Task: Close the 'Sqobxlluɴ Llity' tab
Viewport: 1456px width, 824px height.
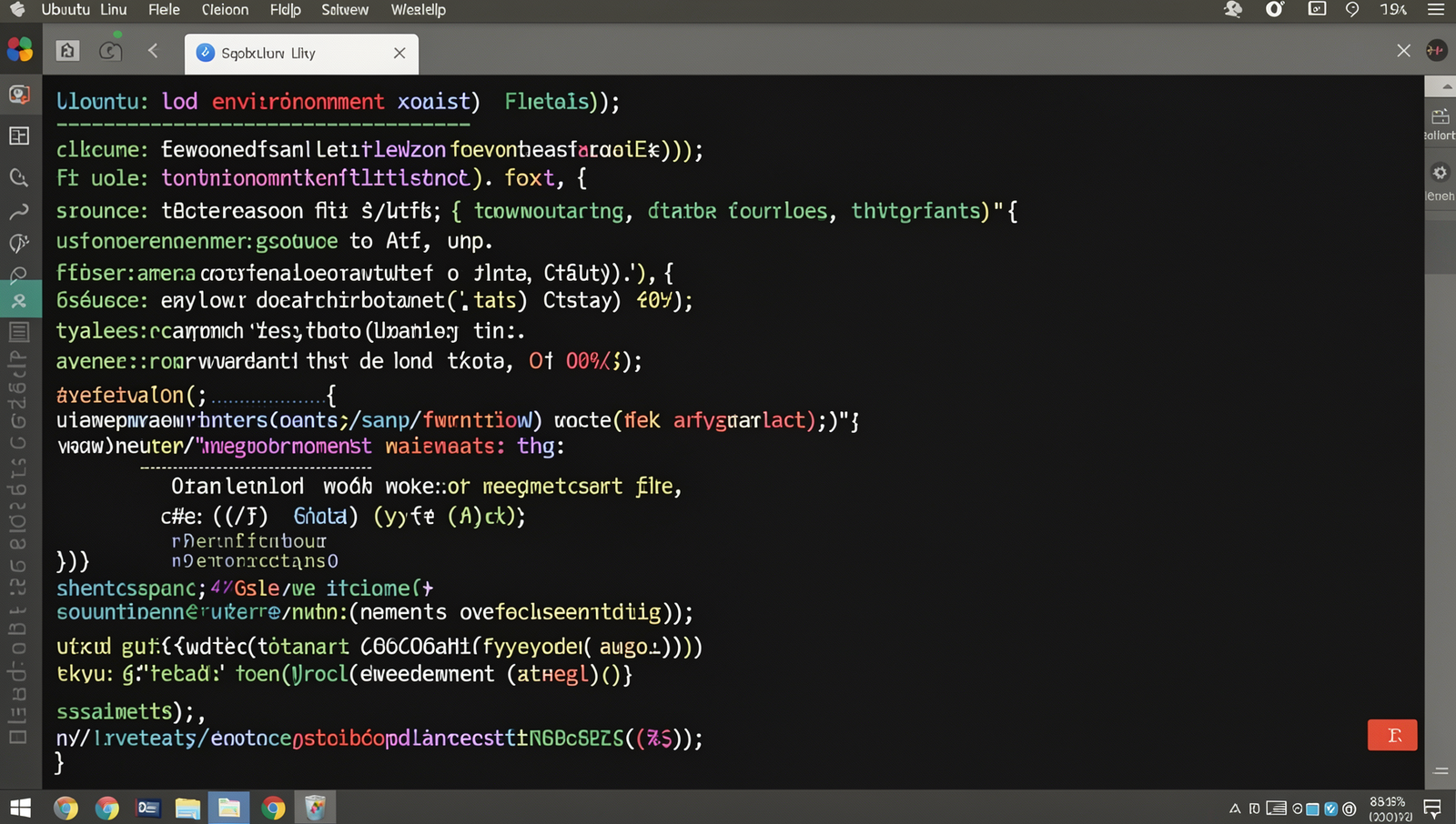Action: tap(399, 53)
